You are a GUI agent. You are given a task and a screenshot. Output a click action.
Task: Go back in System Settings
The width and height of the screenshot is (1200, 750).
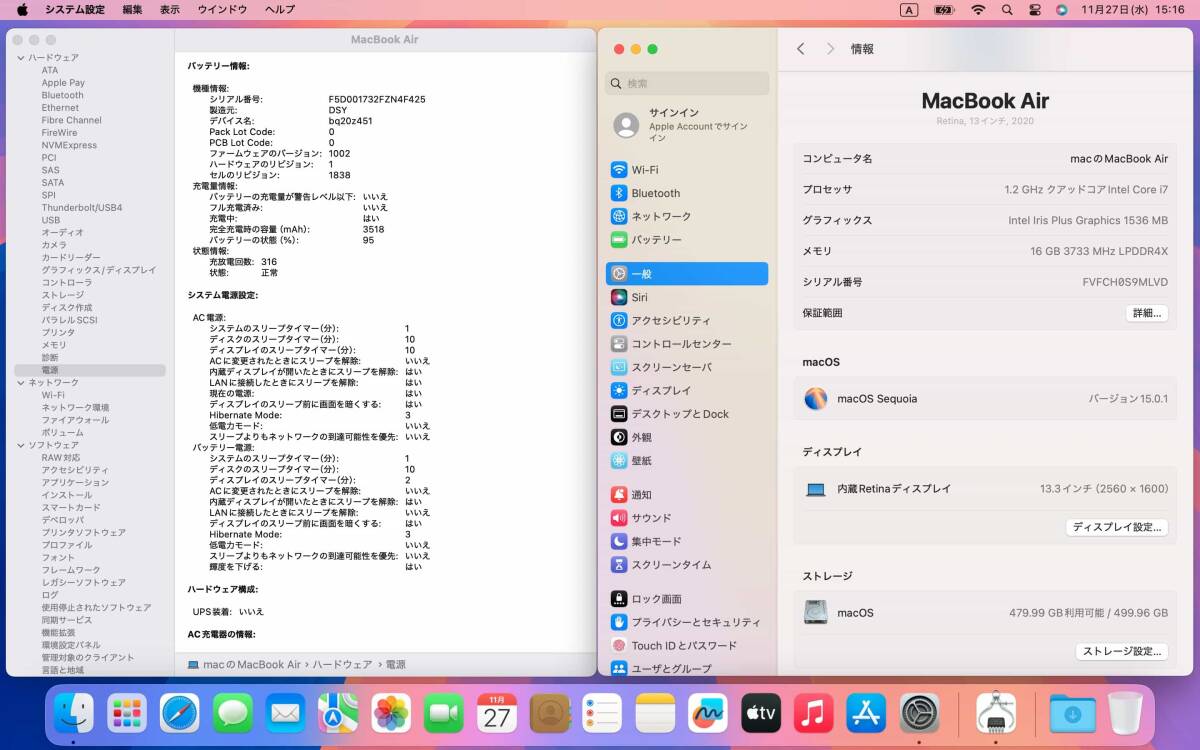tap(801, 48)
